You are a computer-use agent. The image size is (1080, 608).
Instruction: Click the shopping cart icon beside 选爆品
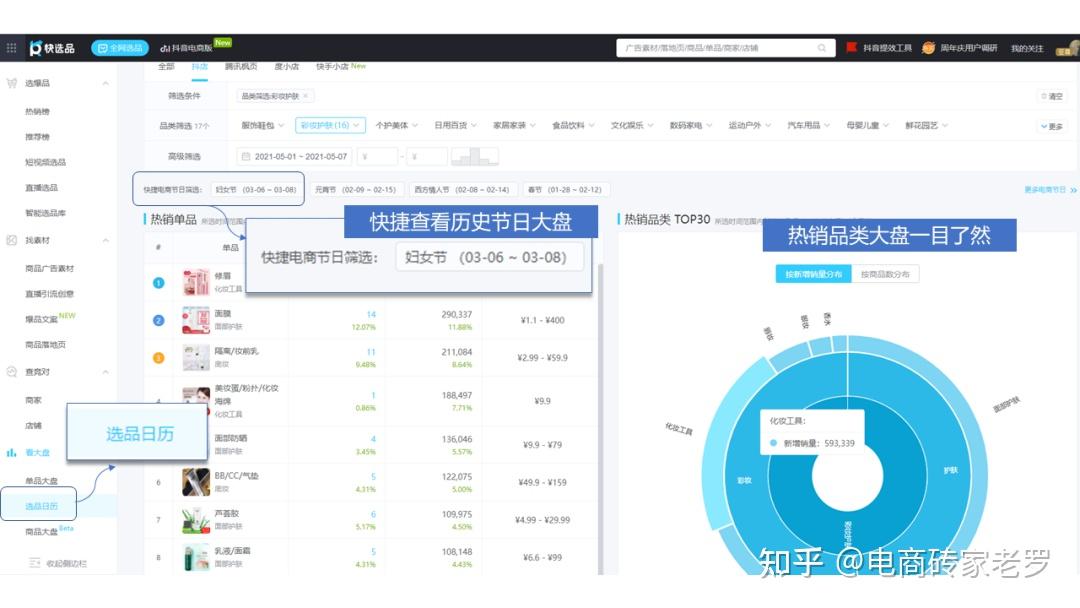click(x=11, y=83)
